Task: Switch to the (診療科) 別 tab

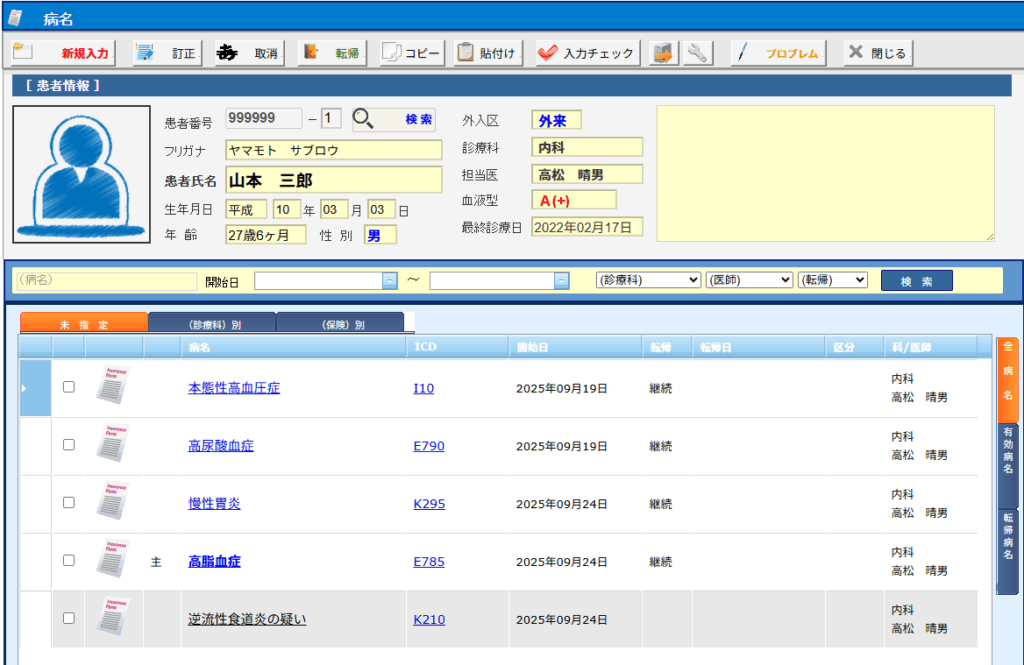Action: [212, 324]
